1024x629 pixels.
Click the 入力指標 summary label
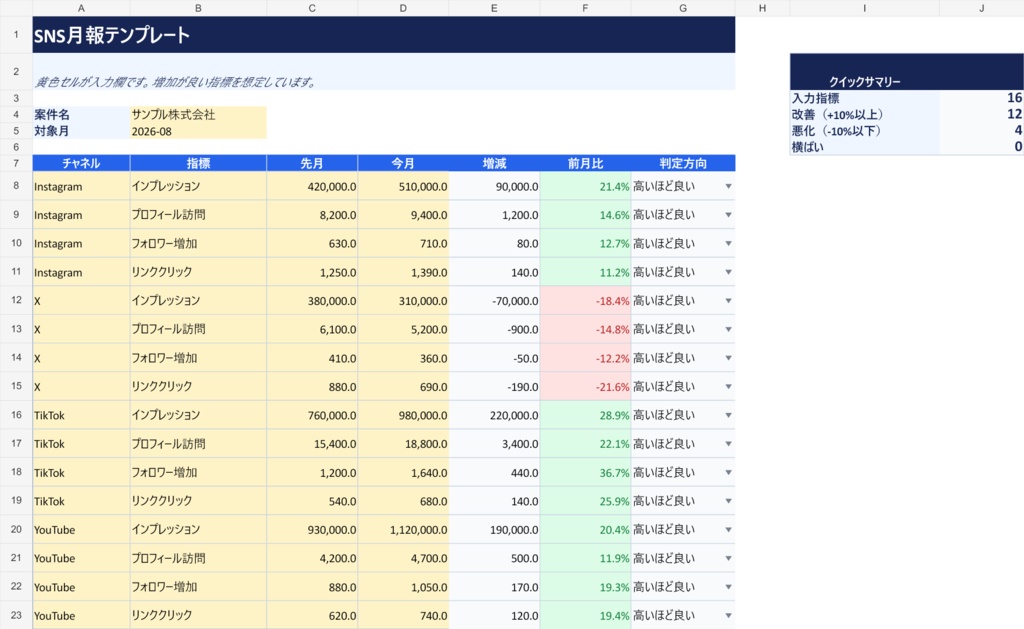865,98
